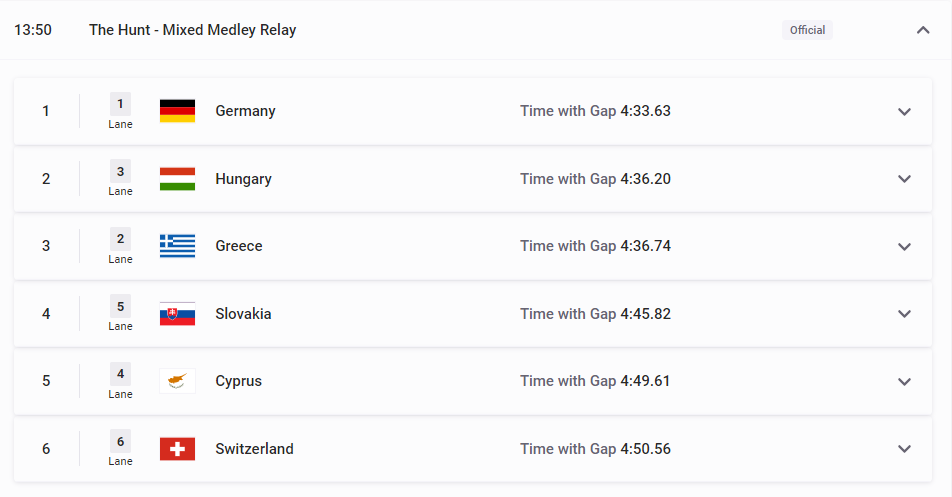
Task: Click the Hungary flag icon
Action: click(x=177, y=179)
